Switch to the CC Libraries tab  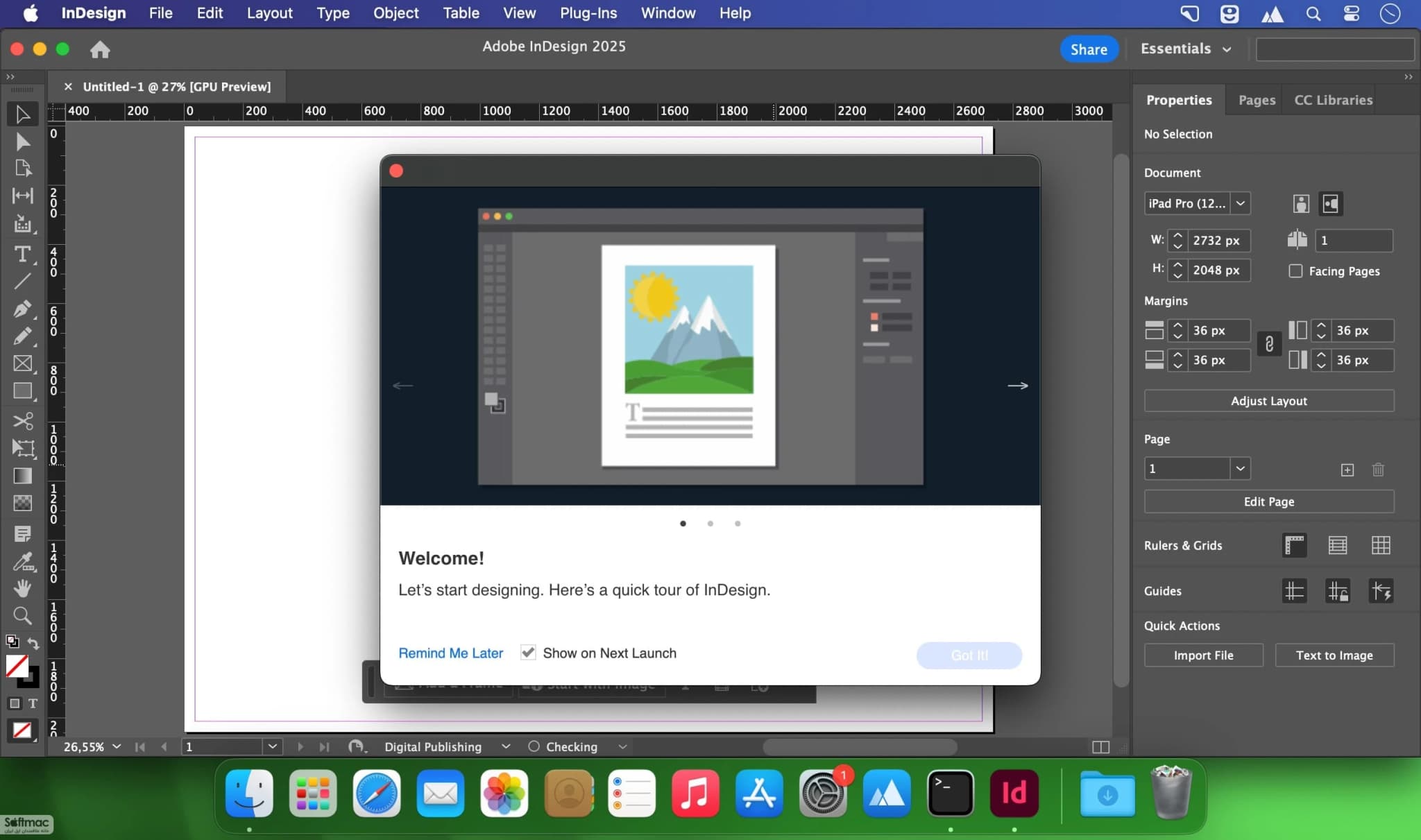1334,100
